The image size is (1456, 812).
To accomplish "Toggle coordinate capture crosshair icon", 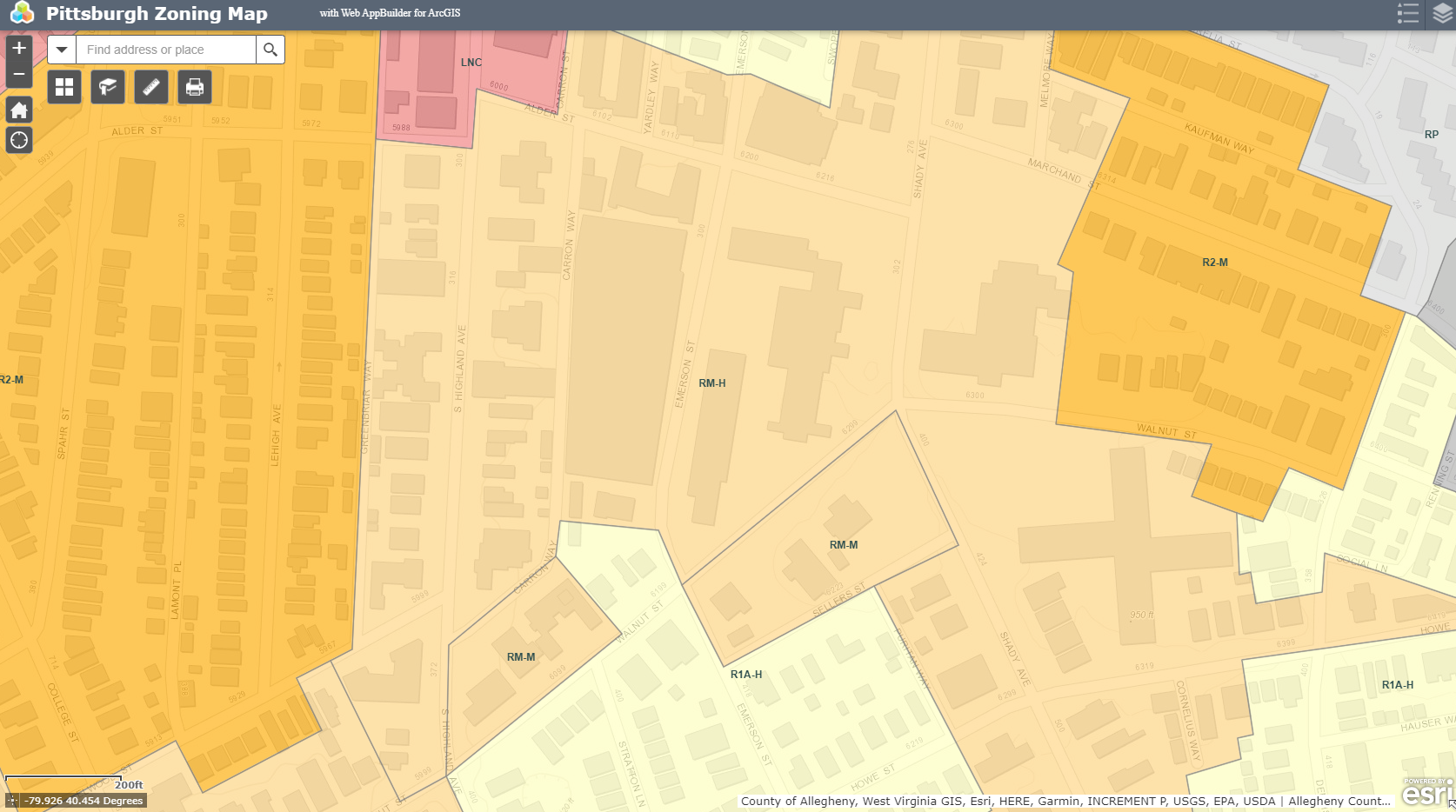I will pyautogui.click(x=12, y=801).
